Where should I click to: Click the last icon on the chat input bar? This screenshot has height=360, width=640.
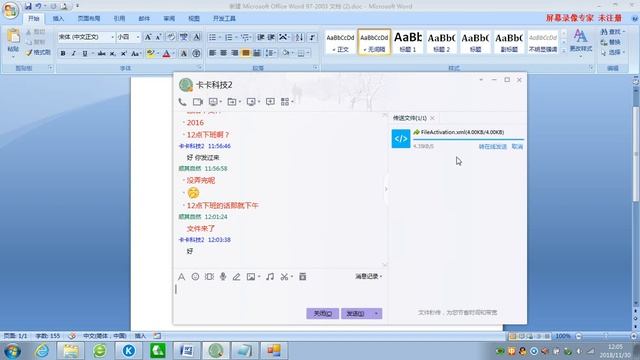tap(302, 277)
